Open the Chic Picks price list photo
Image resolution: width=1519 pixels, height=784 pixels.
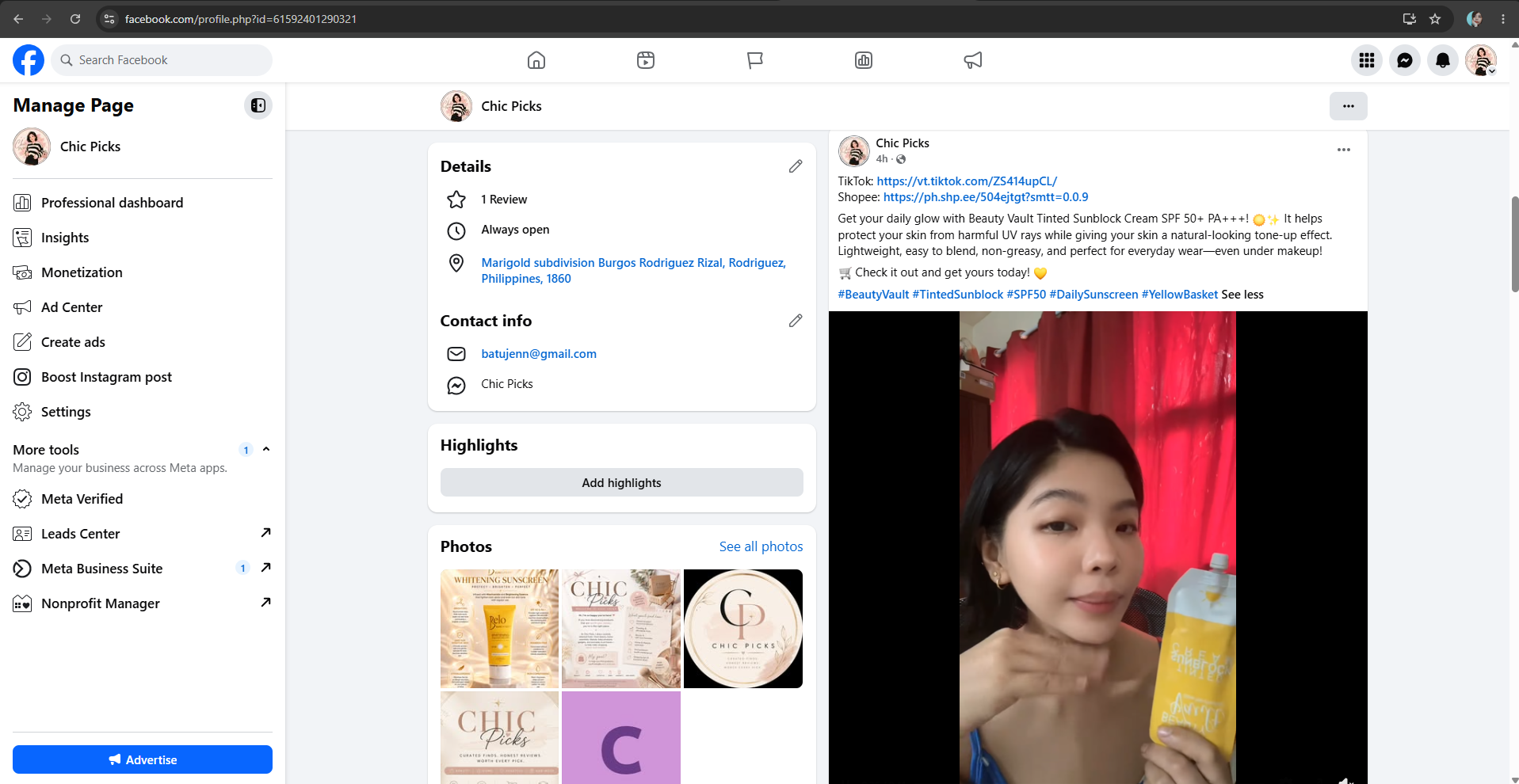tap(621, 629)
